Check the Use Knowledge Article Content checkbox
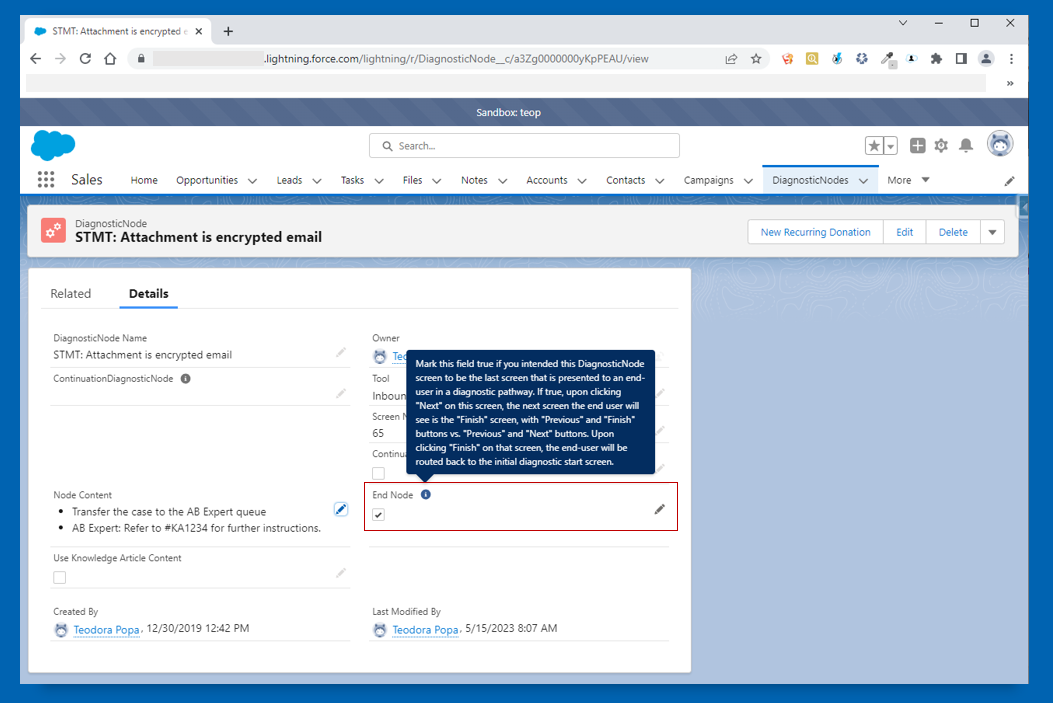Screen dimensions: 1053x703 coord(59,576)
